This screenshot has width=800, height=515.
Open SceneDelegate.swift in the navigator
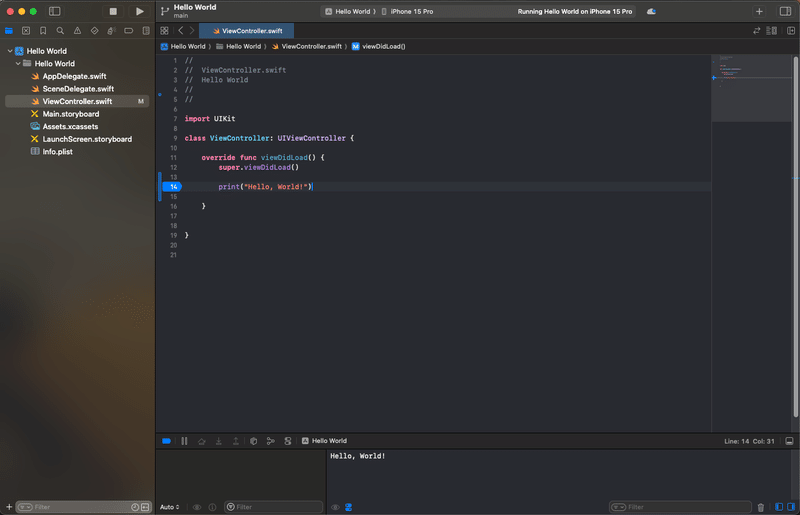pos(78,89)
